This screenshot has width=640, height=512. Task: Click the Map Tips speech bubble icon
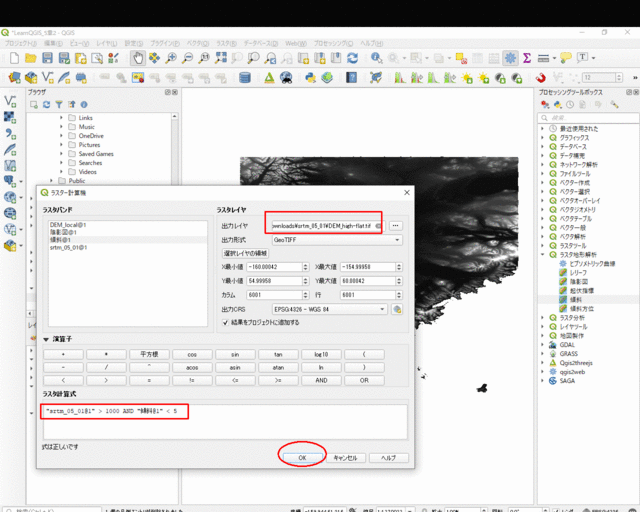[x=566, y=58]
